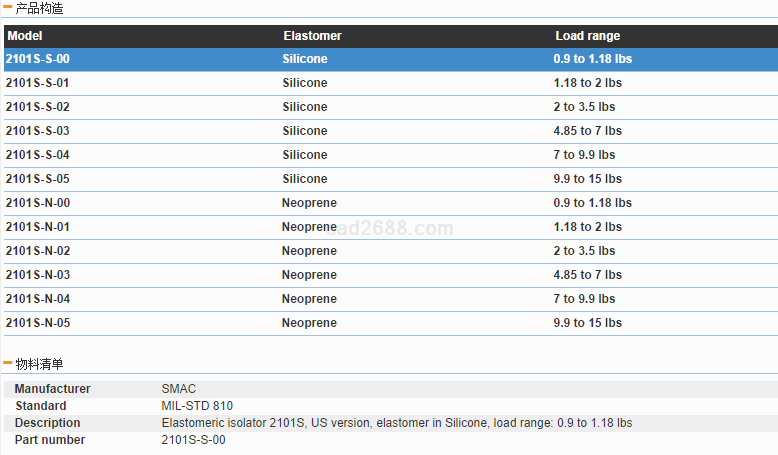This screenshot has width=778, height=455.
Task: Click the Elastomer column header
Action: coord(312,36)
